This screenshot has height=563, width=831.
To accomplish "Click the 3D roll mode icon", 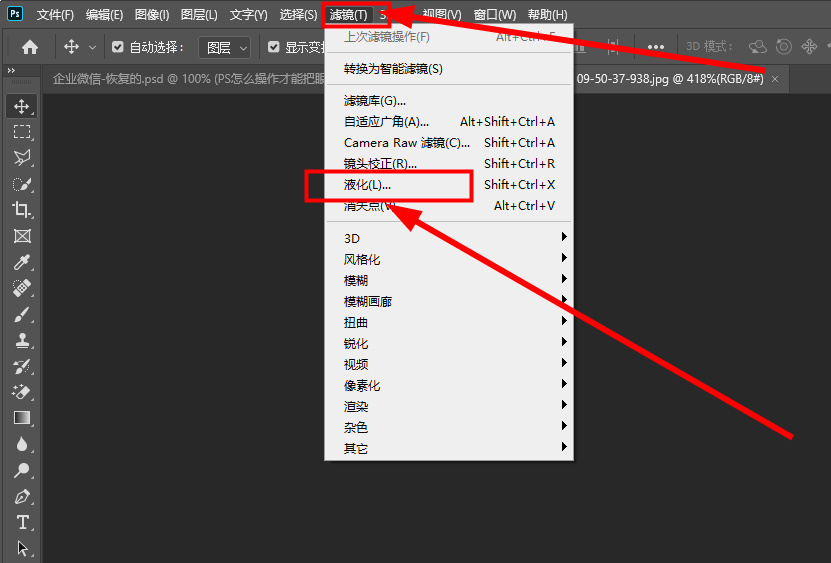I will pos(783,47).
